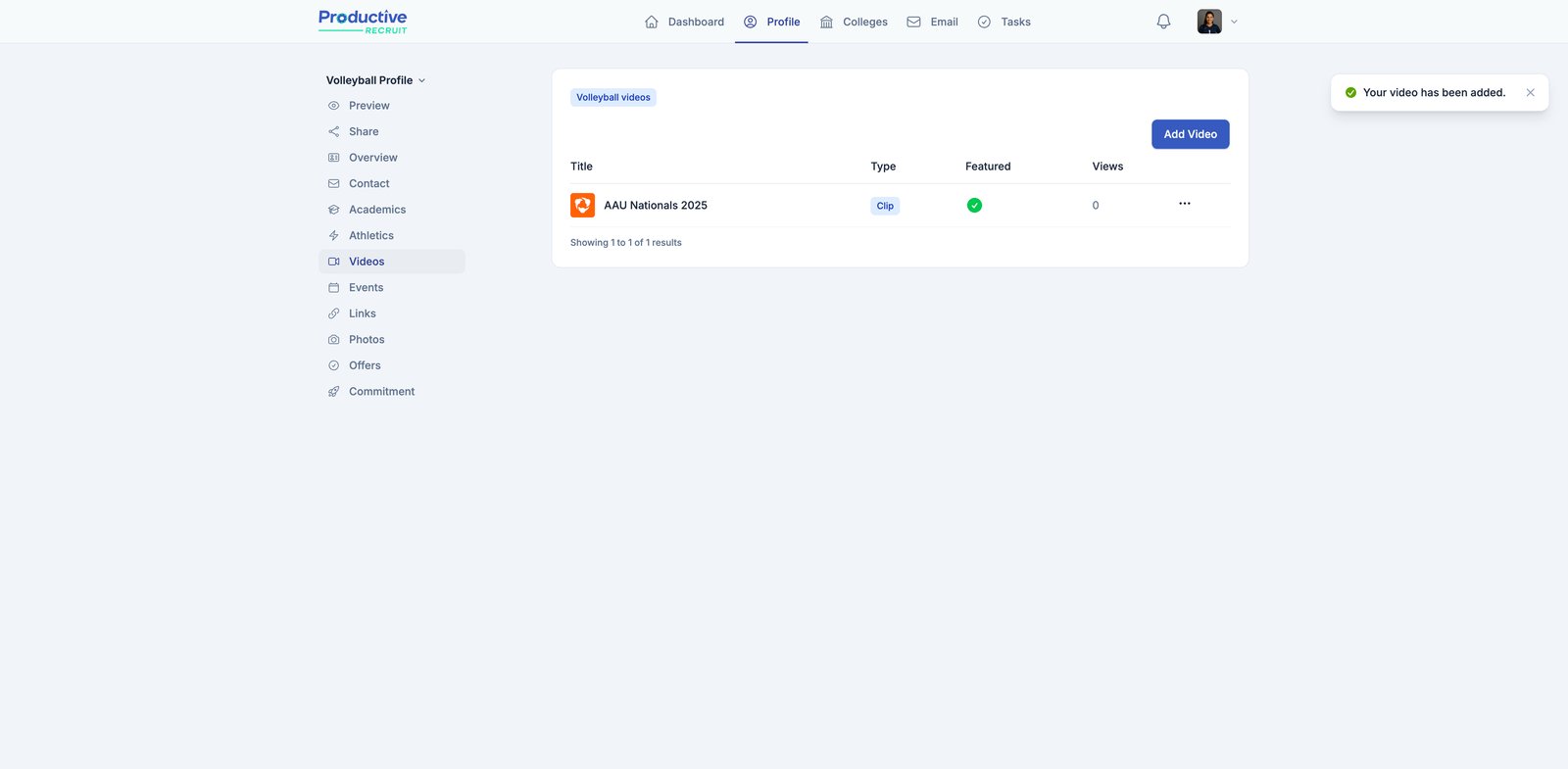
Task: Go to the Dashboard tab
Action: [684, 22]
